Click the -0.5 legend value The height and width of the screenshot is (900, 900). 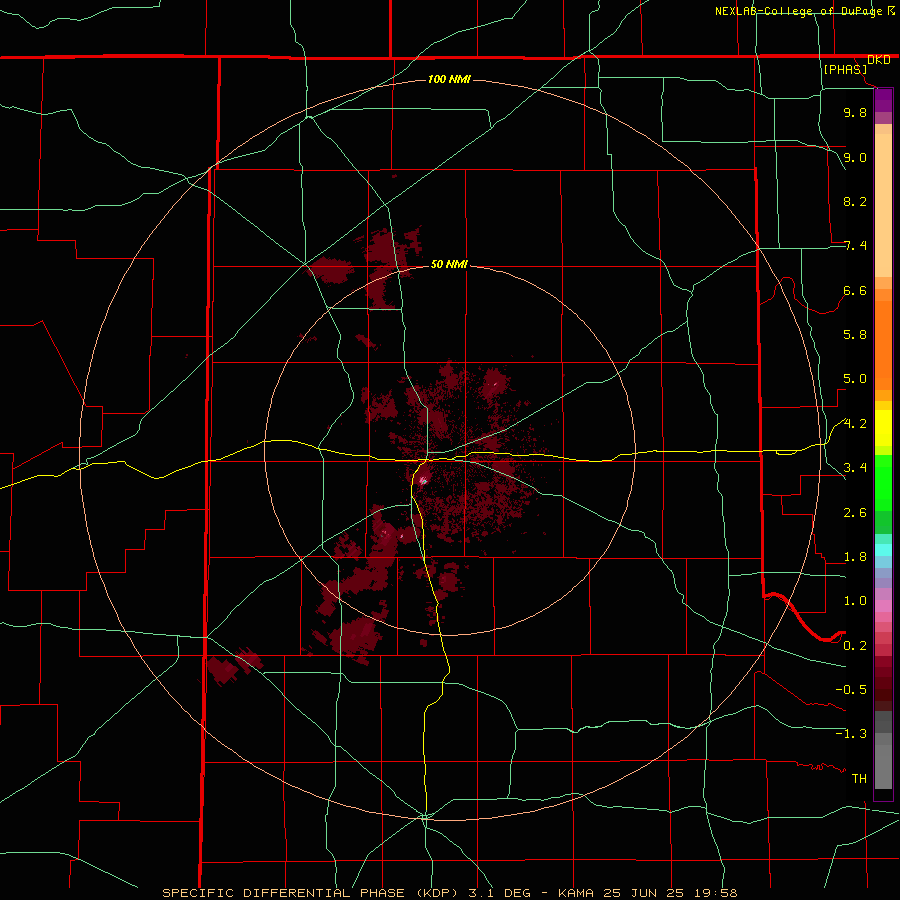click(x=851, y=690)
